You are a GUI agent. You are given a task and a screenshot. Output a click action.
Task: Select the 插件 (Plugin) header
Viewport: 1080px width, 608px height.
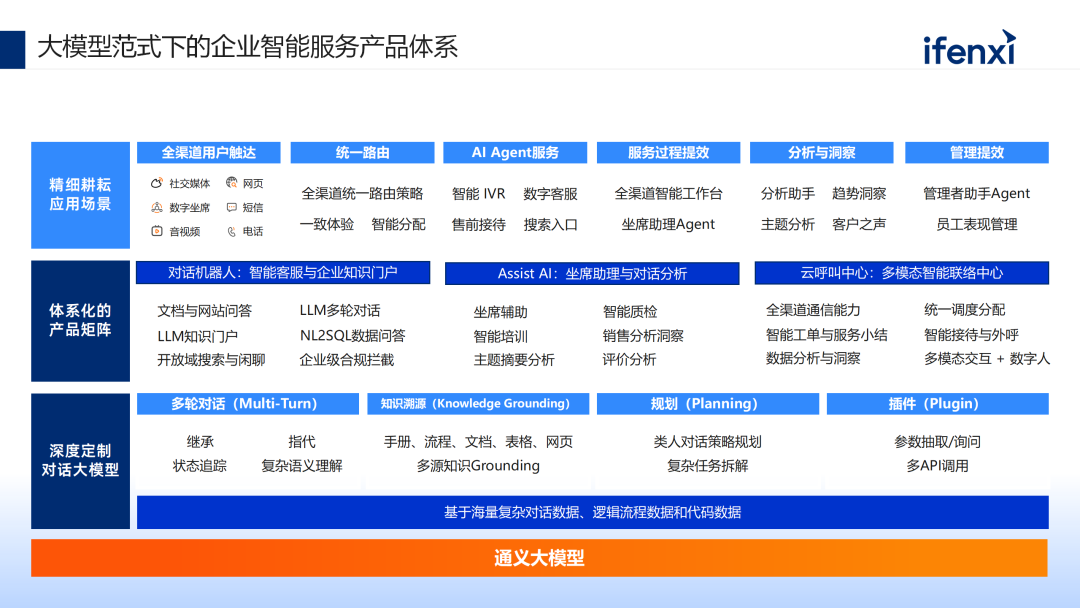pyautogui.click(x=937, y=404)
